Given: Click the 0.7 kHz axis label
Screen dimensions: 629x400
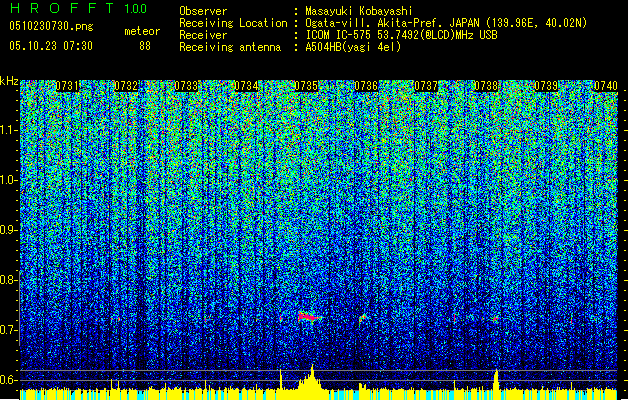Looking at the screenshot, I should pos(9,330).
